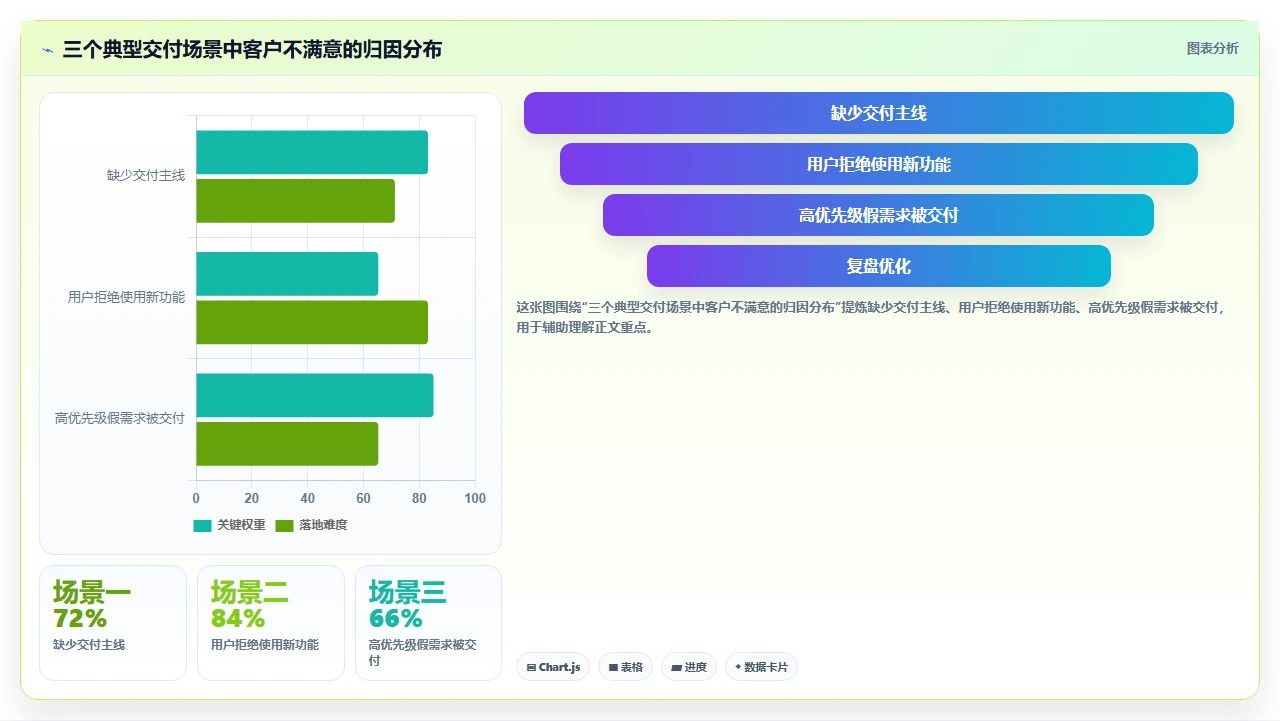Click 落地难度 bar for 缺少交付主线
1280x721 pixels.
pyautogui.click(x=295, y=201)
